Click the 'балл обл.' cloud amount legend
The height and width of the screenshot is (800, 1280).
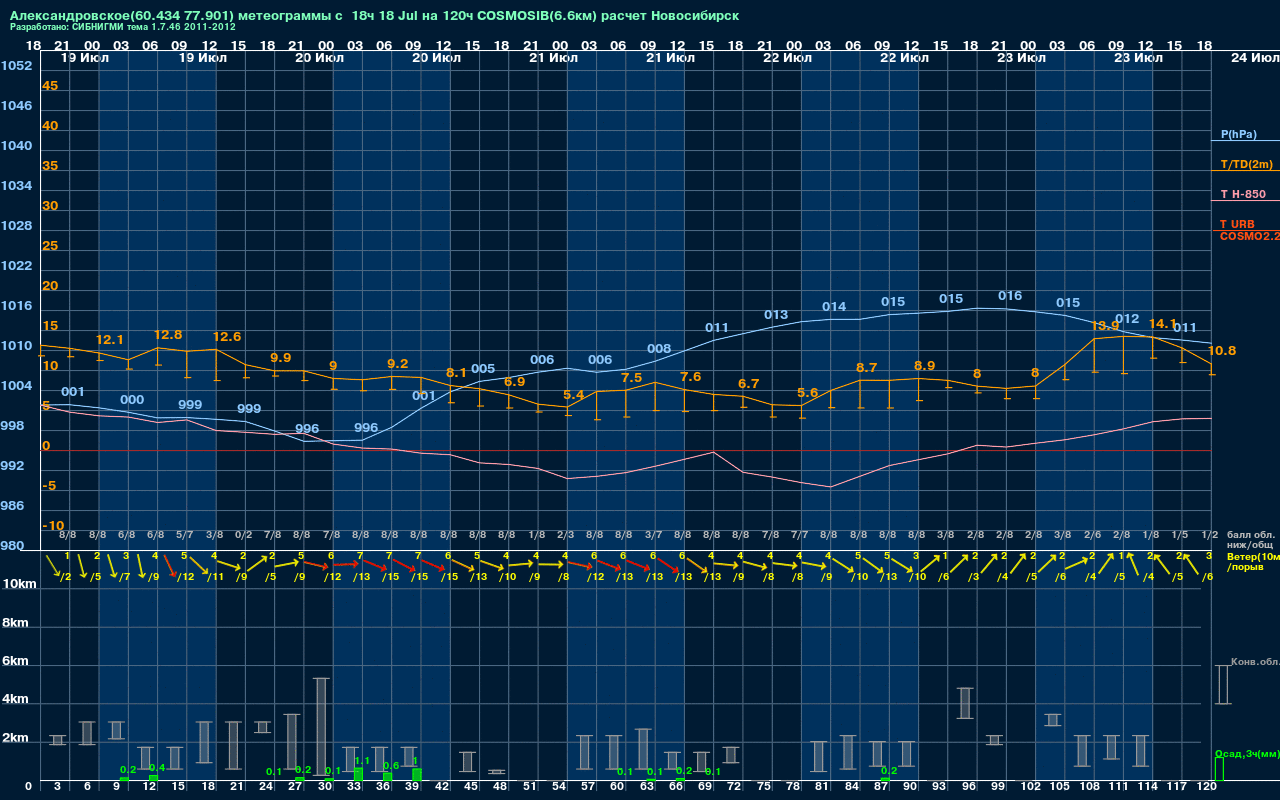1250,535
